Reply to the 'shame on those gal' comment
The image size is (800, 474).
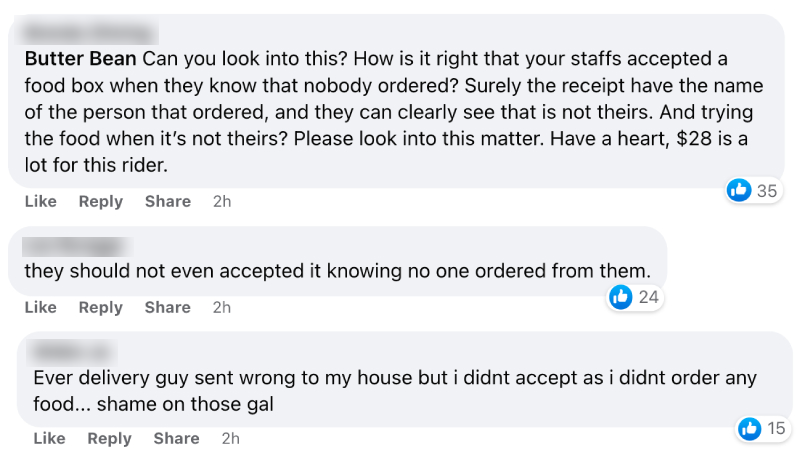pos(109,438)
